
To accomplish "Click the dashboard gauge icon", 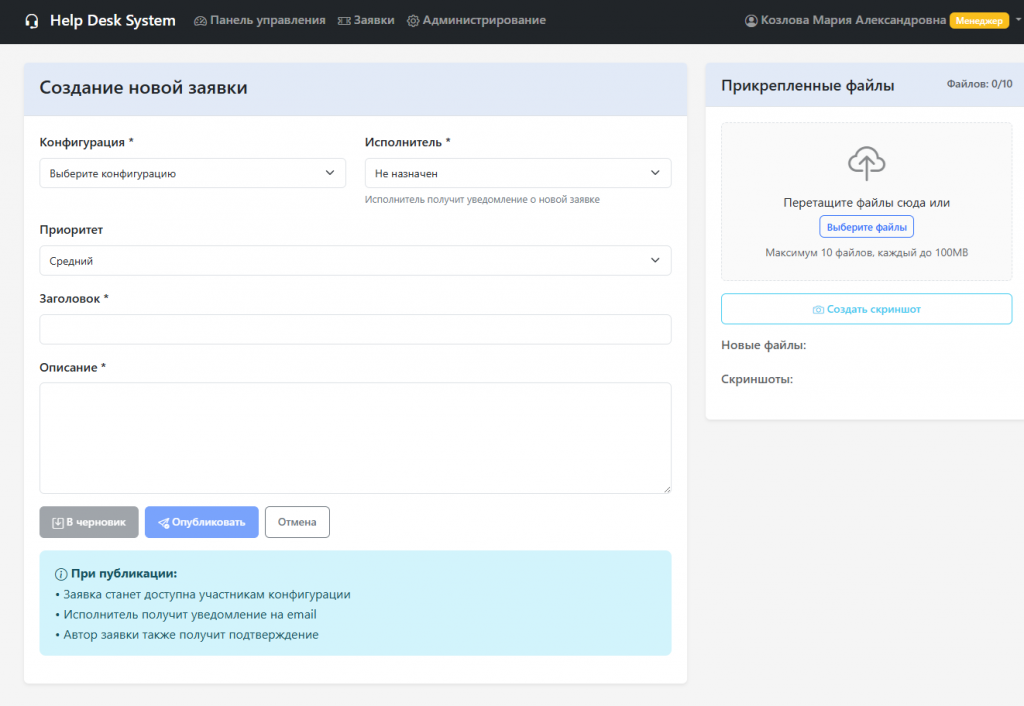I will (x=200, y=21).
